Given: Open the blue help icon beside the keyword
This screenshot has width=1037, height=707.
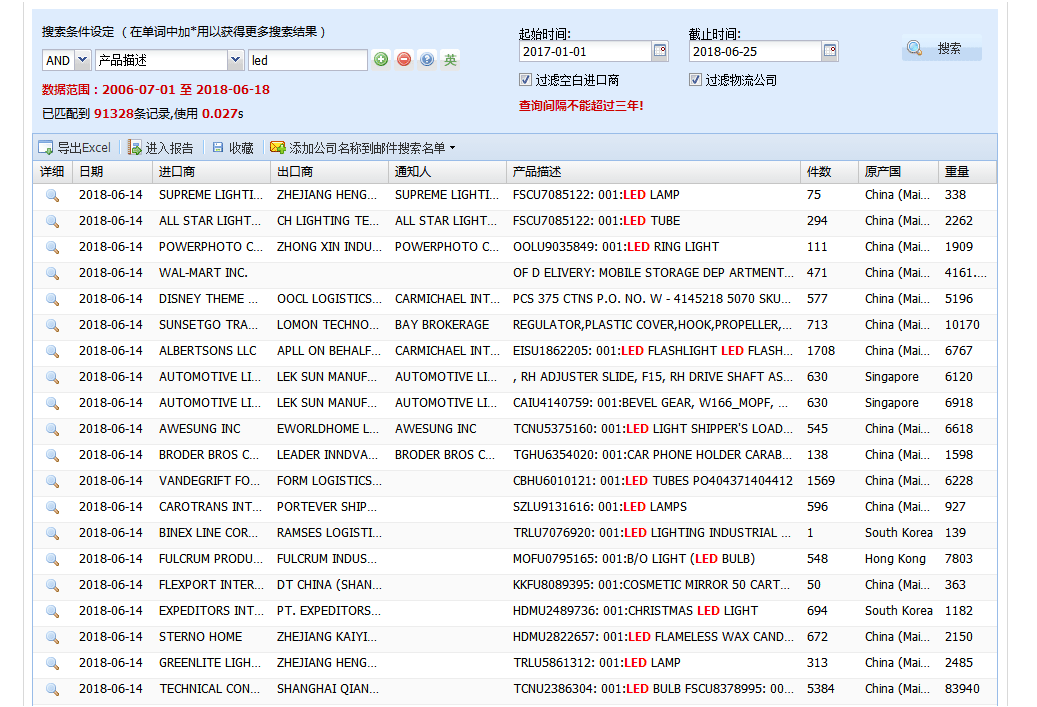Looking at the screenshot, I should 427,60.
